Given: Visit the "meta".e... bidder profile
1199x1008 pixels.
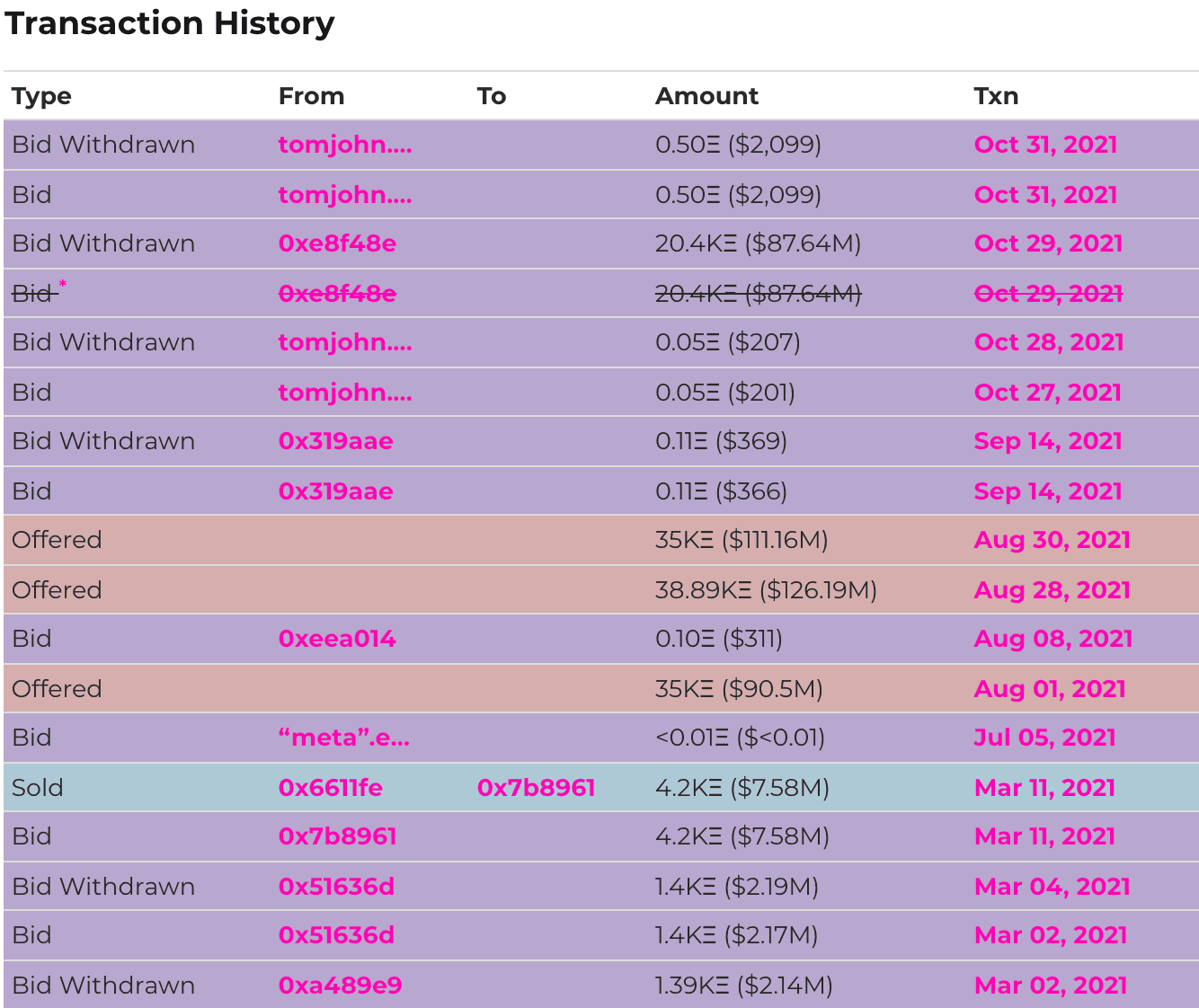Looking at the screenshot, I should 343,738.
